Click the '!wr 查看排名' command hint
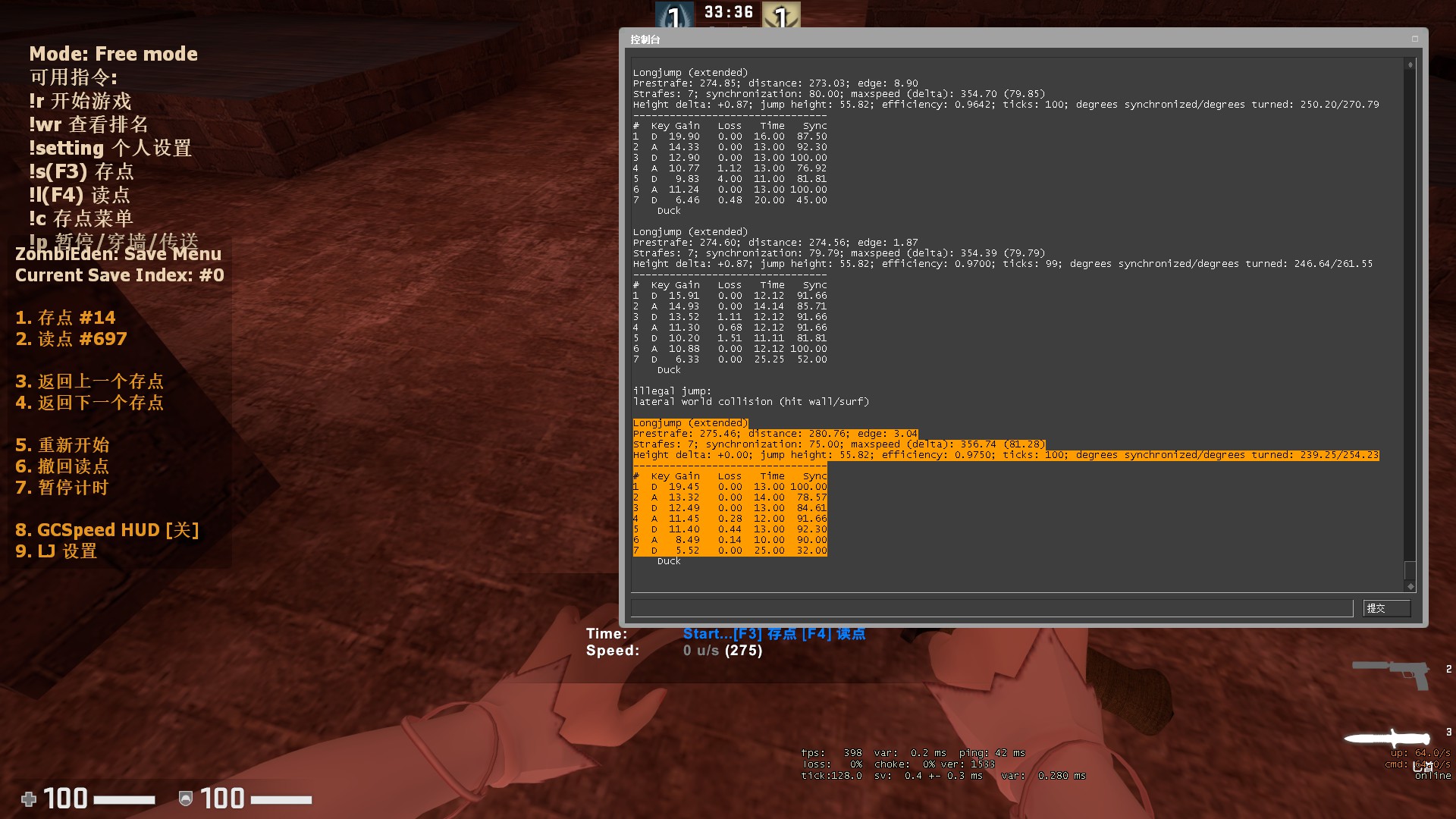 tap(89, 124)
